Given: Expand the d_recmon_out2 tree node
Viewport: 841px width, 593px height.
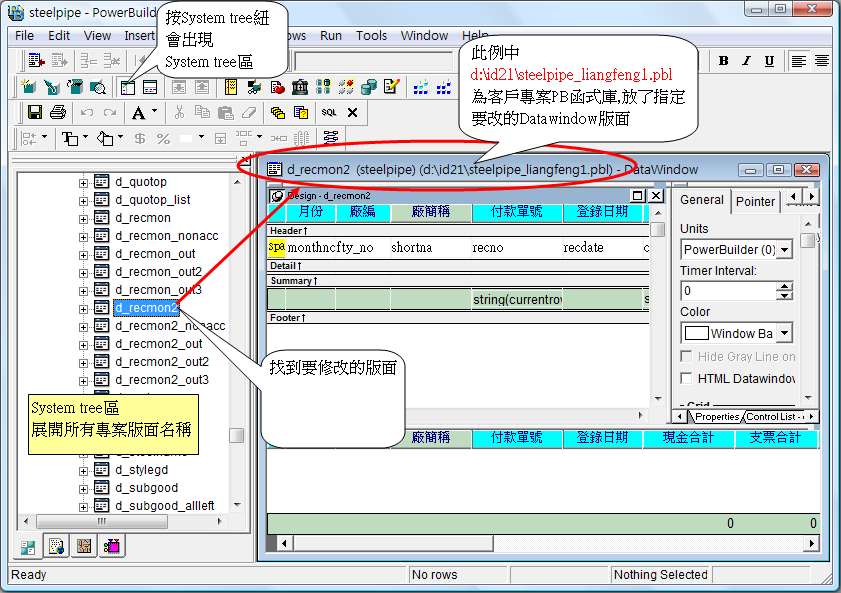Looking at the screenshot, I should [83, 273].
